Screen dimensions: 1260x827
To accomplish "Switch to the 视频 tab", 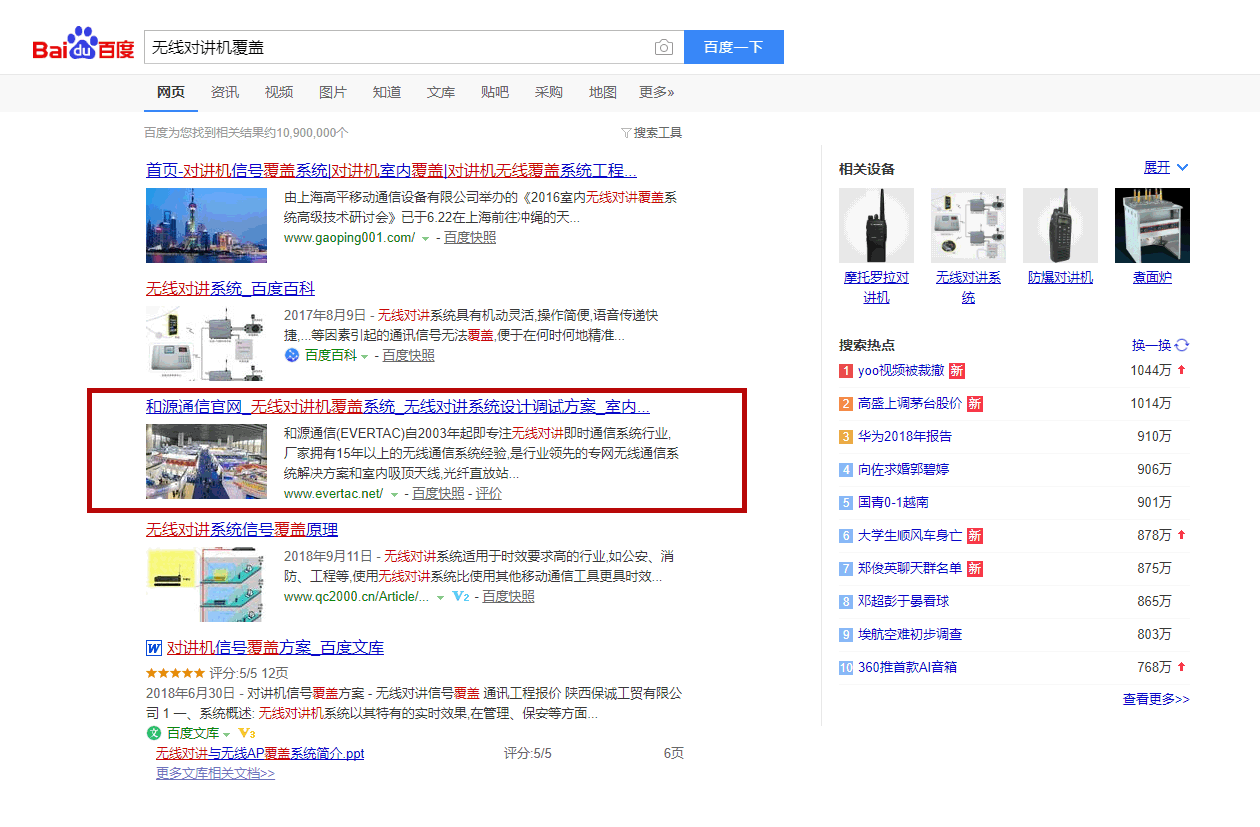I will pos(279,92).
